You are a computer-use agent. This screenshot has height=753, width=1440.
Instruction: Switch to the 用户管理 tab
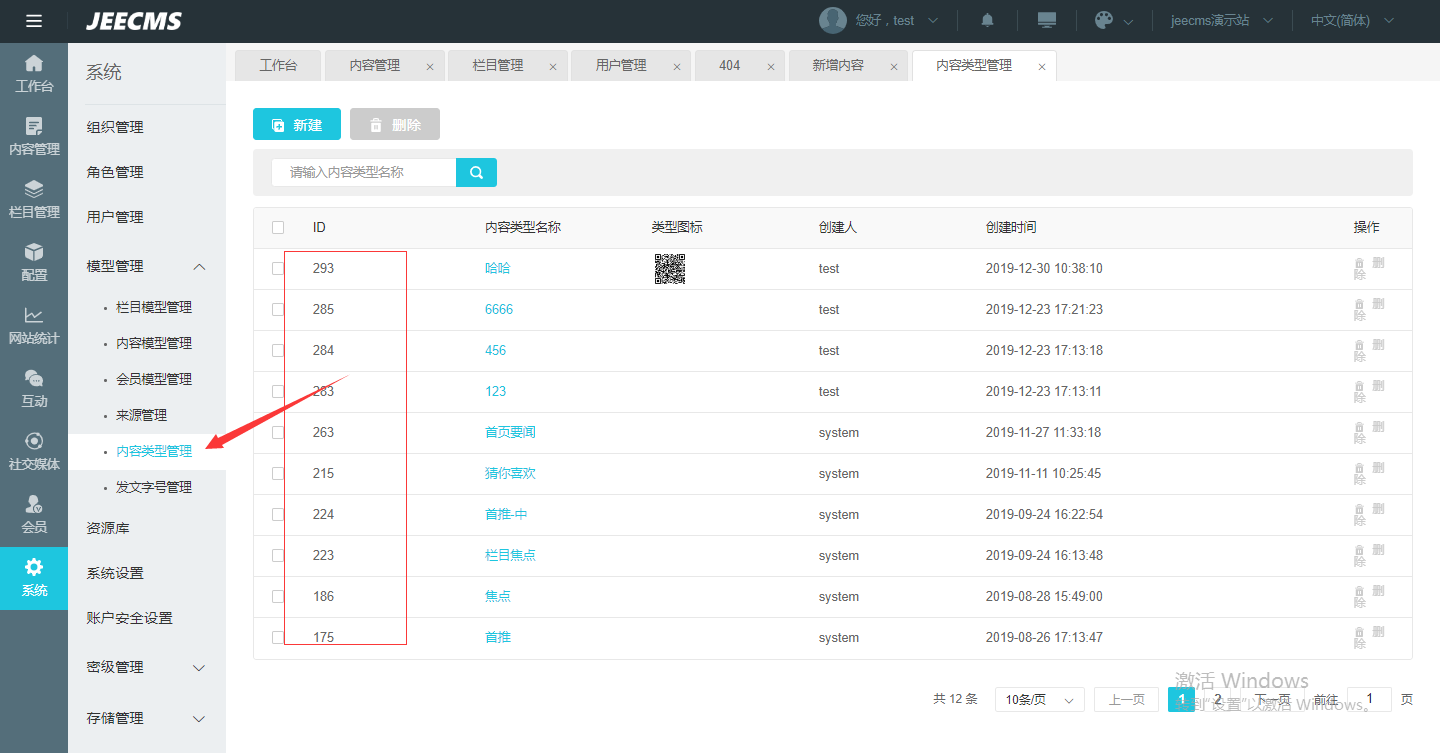click(621, 66)
